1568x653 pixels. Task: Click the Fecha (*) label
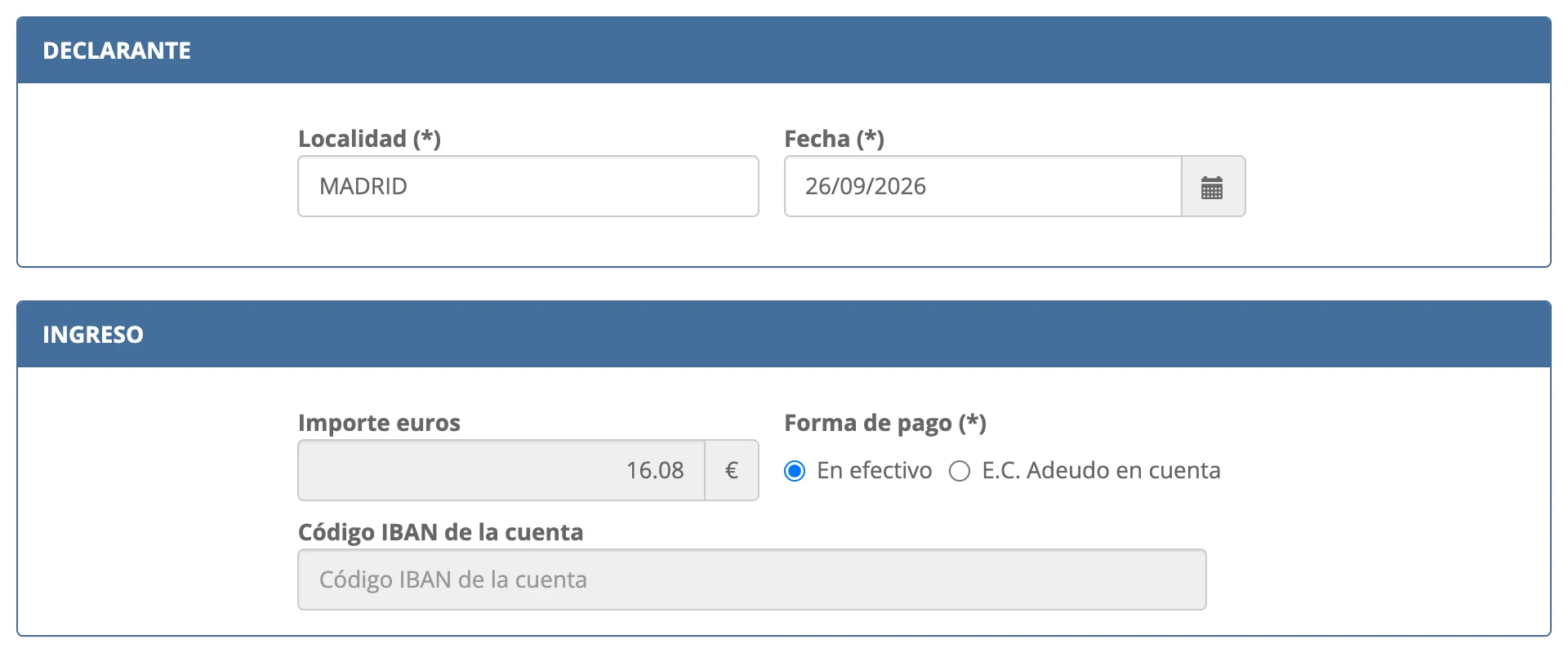coord(834,139)
